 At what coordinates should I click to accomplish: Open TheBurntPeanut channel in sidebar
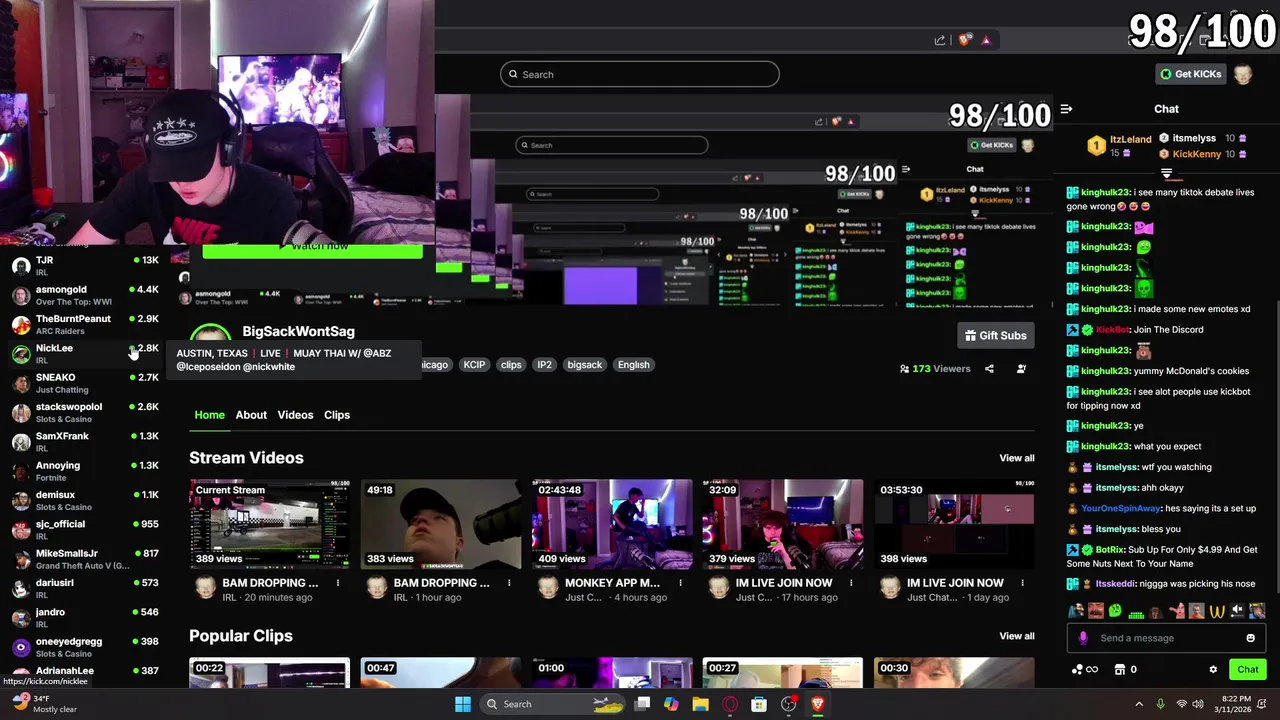(85, 324)
